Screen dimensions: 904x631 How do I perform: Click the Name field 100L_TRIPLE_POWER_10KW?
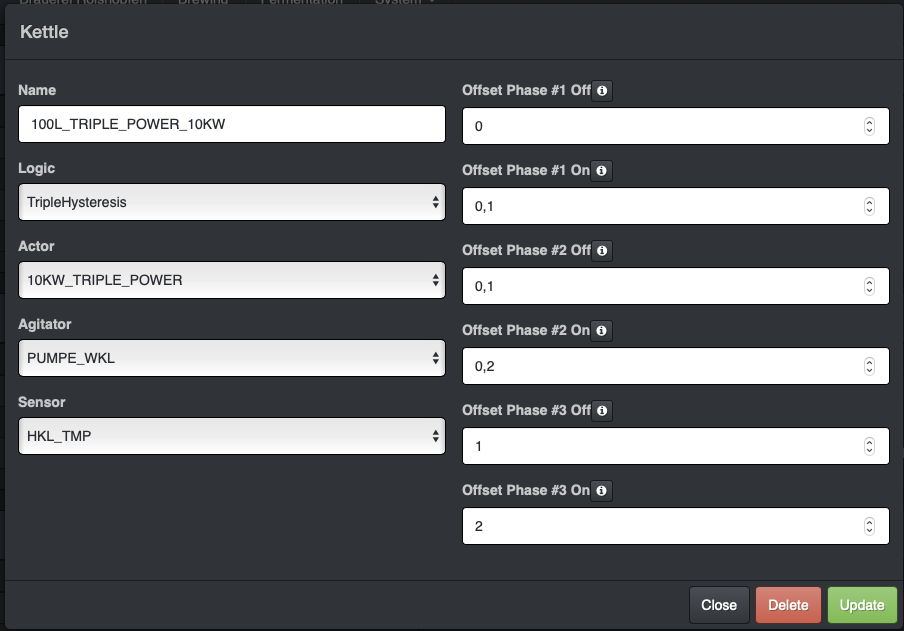(232, 124)
